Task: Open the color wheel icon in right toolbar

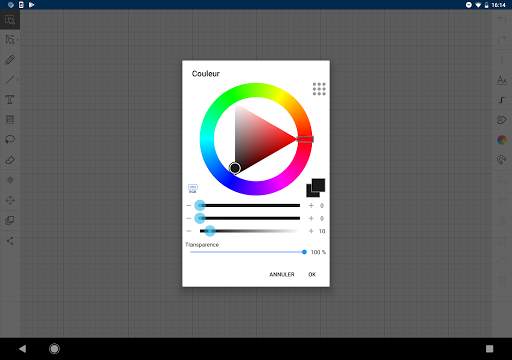Action: point(502,140)
